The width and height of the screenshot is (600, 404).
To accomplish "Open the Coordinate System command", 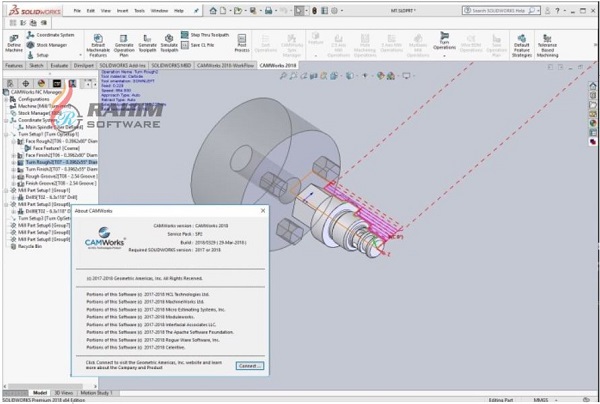I will coord(50,35).
